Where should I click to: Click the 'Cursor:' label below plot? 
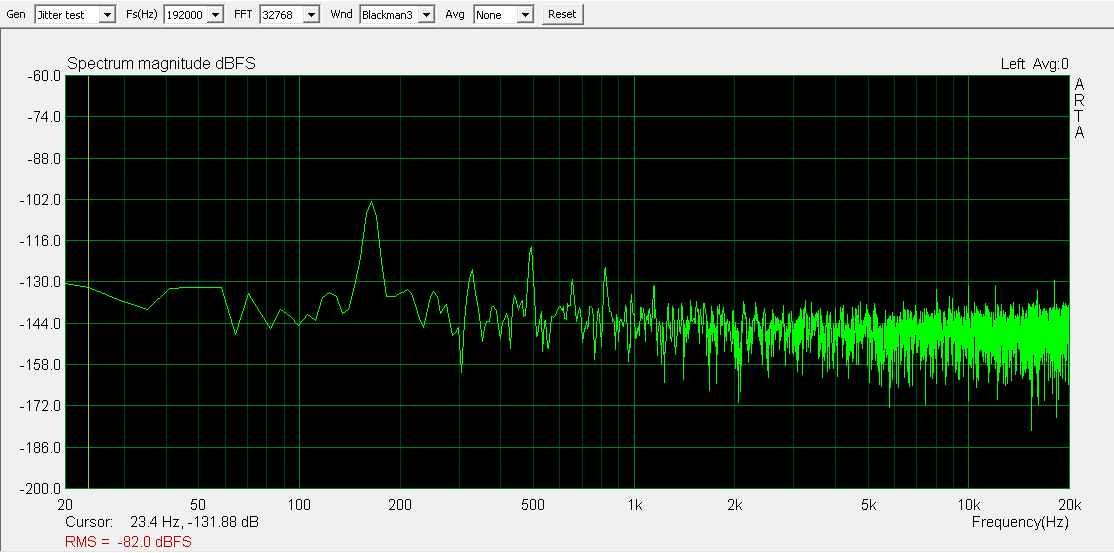(89, 522)
